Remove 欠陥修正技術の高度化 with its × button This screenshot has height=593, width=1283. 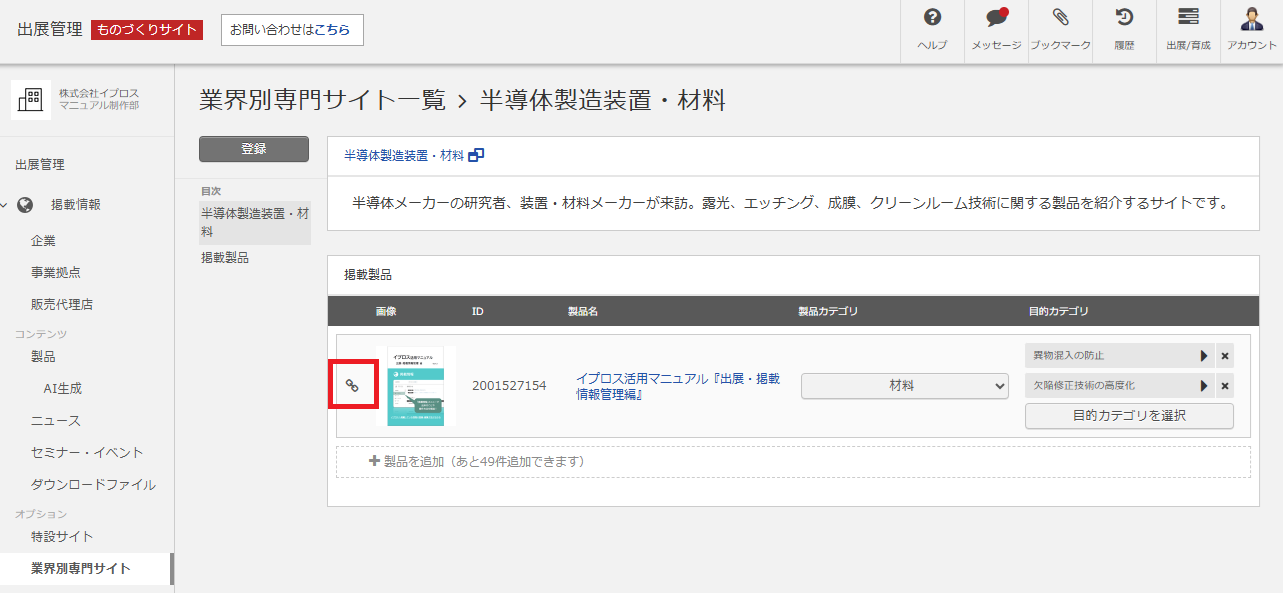click(x=1226, y=385)
